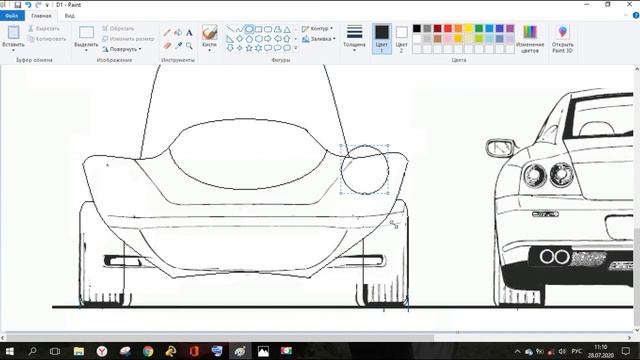Switch to the Главная tab
Viewport: 640px width, 360px height.
(41, 16)
